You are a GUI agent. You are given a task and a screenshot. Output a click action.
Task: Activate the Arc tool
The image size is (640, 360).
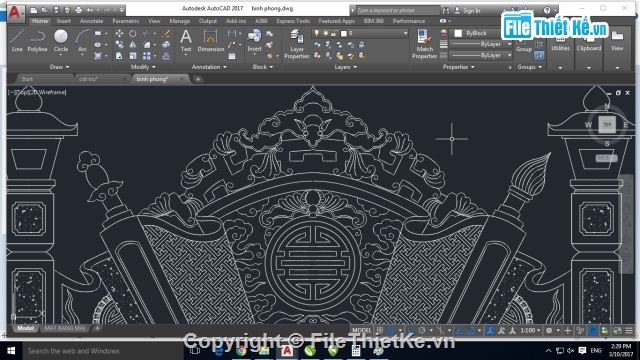pos(82,40)
